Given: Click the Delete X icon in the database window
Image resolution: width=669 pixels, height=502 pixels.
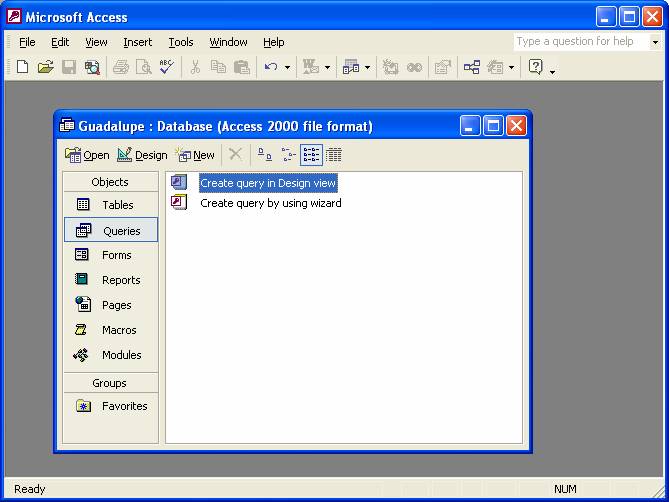Looking at the screenshot, I should pyautogui.click(x=236, y=154).
